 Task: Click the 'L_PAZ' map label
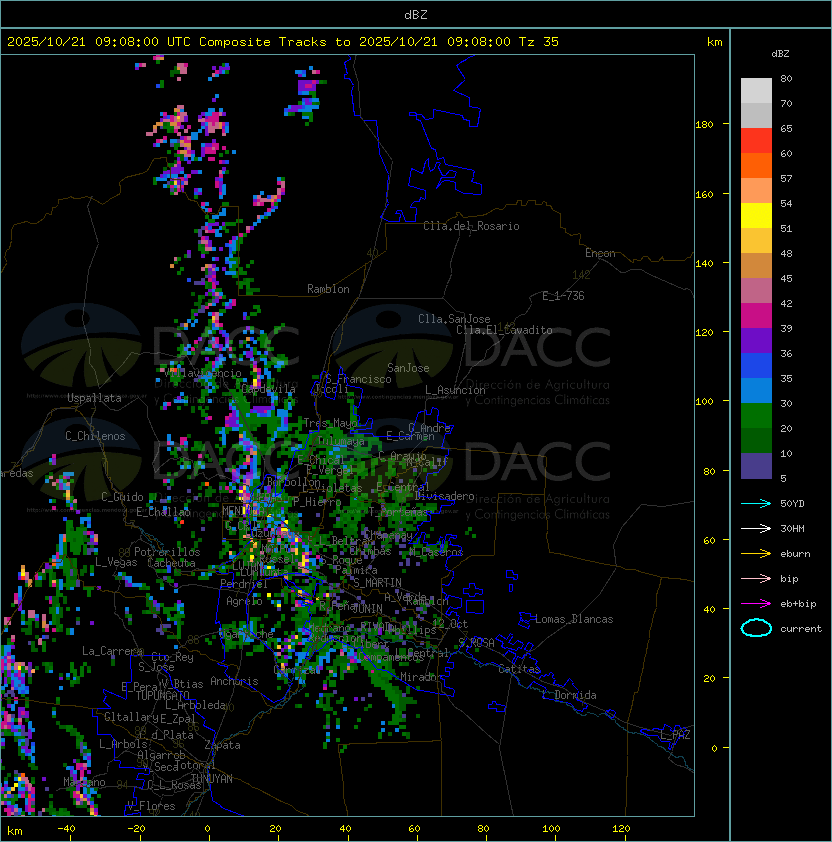(x=675, y=735)
